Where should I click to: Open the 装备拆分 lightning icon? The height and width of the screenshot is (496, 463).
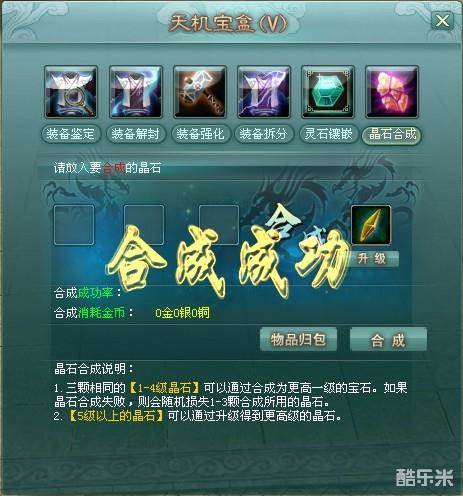click(264, 92)
